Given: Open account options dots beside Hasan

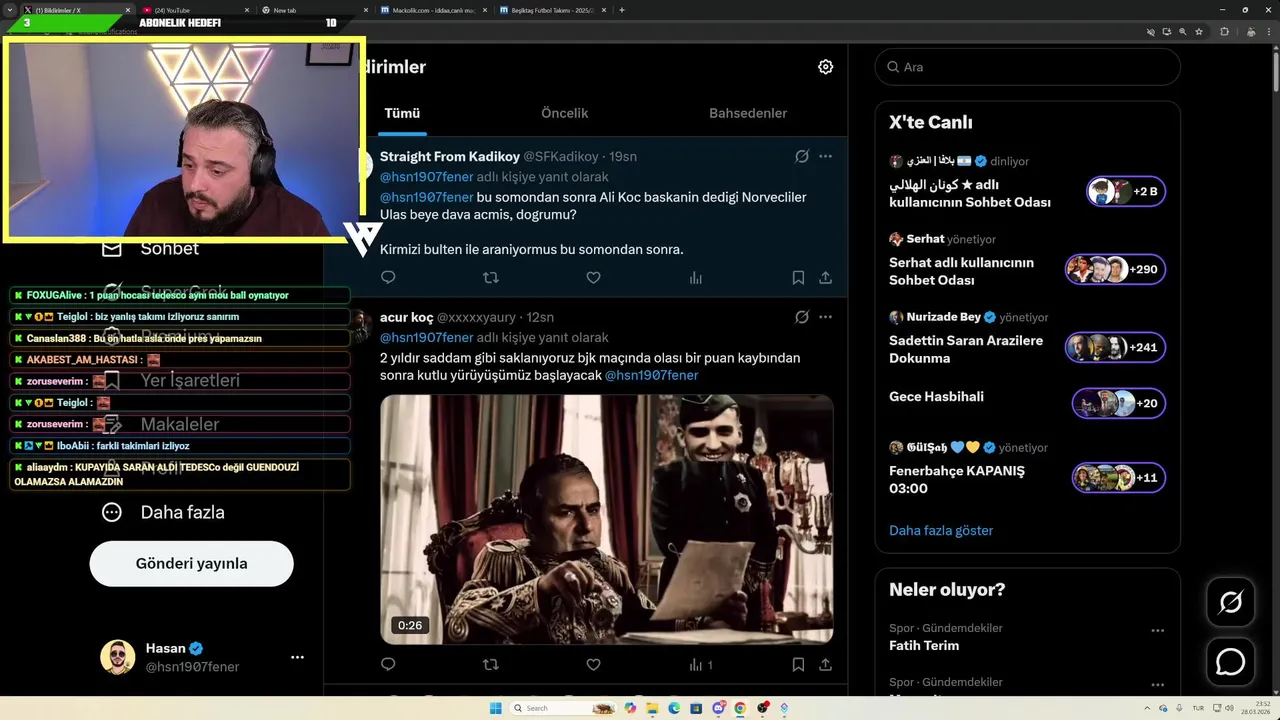Looking at the screenshot, I should click(x=297, y=657).
